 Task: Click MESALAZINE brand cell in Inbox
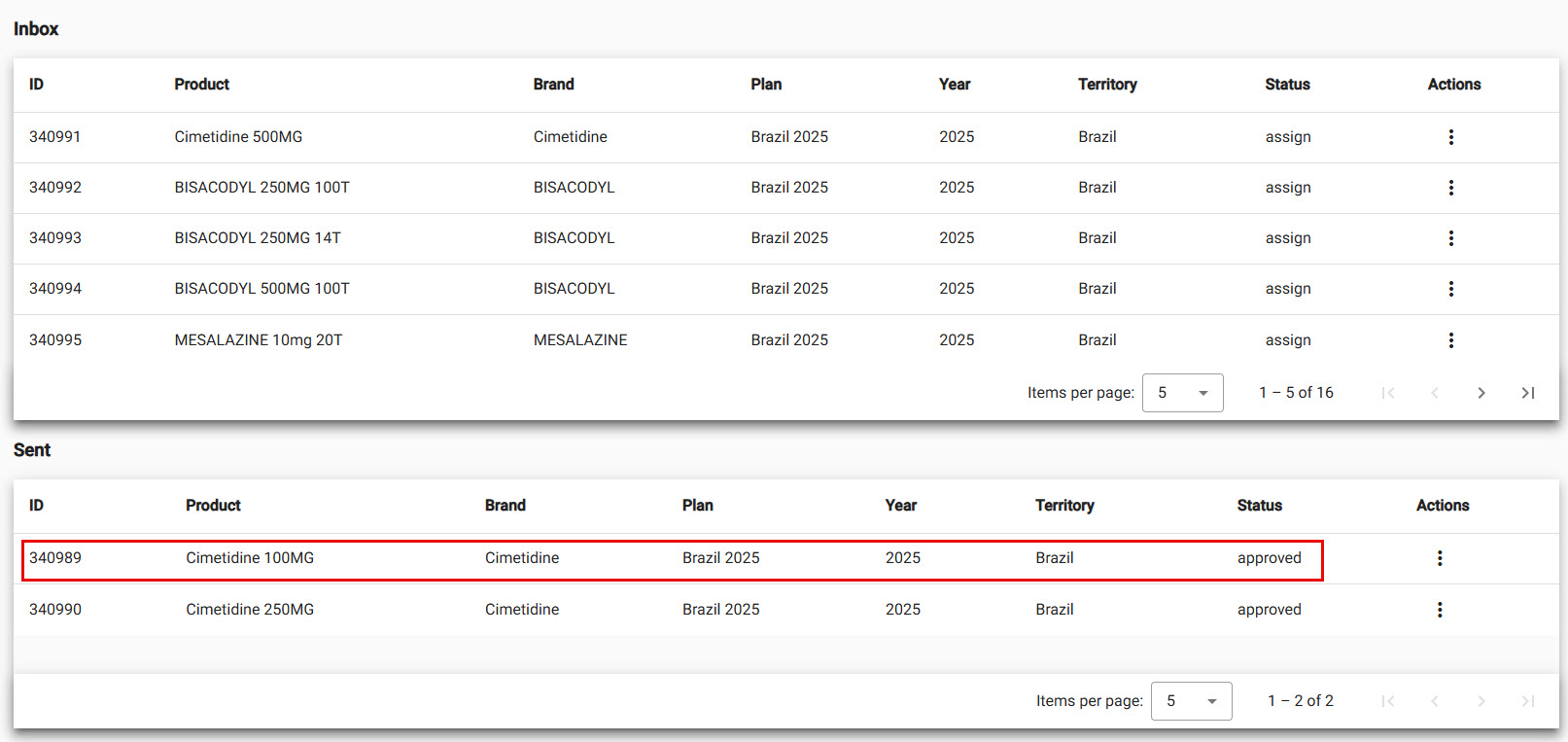click(580, 340)
